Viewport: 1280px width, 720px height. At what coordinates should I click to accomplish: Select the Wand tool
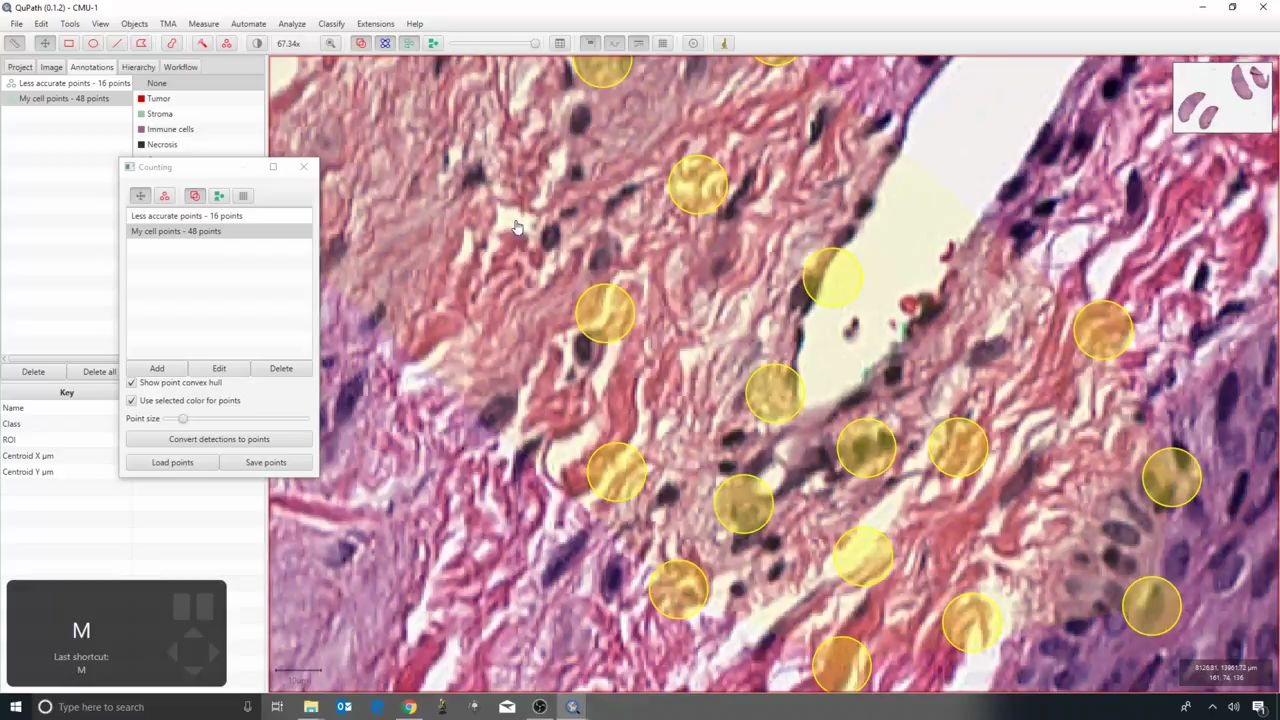(x=202, y=43)
